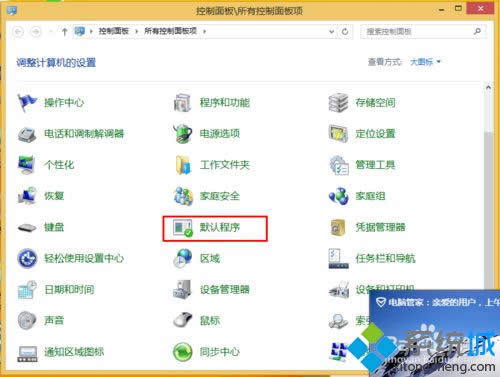Click the 默认程序 link text
This screenshot has width=500, height=377.
tap(220, 227)
